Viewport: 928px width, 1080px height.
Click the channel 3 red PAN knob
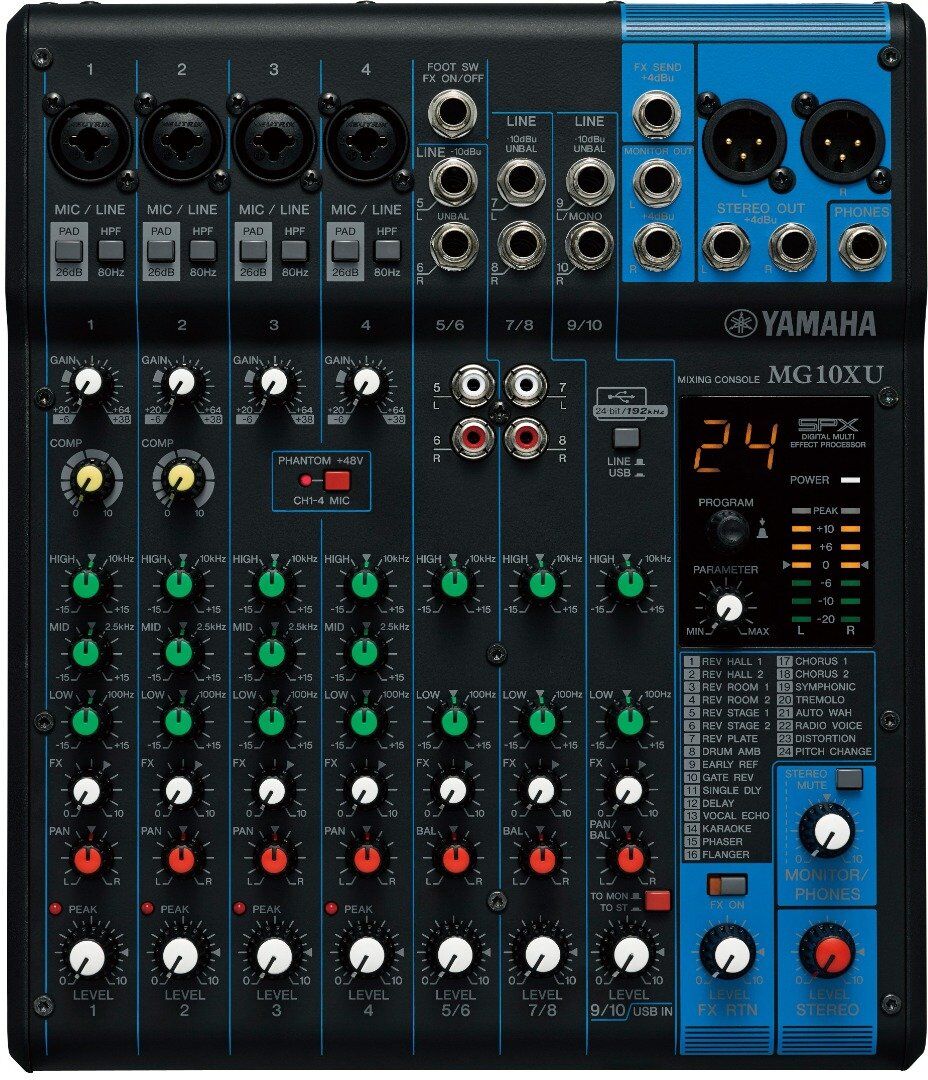pos(273,860)
